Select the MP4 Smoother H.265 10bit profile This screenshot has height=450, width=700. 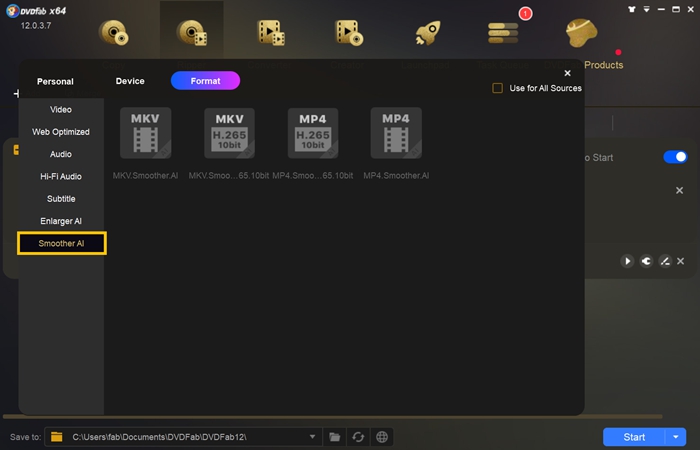click(x=313, y=133)
